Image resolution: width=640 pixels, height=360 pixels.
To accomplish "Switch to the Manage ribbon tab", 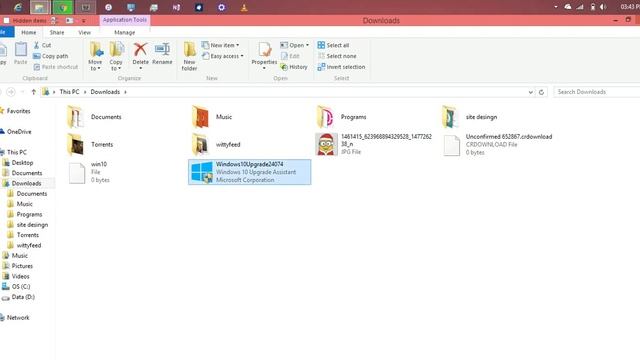I will (124, 32).
